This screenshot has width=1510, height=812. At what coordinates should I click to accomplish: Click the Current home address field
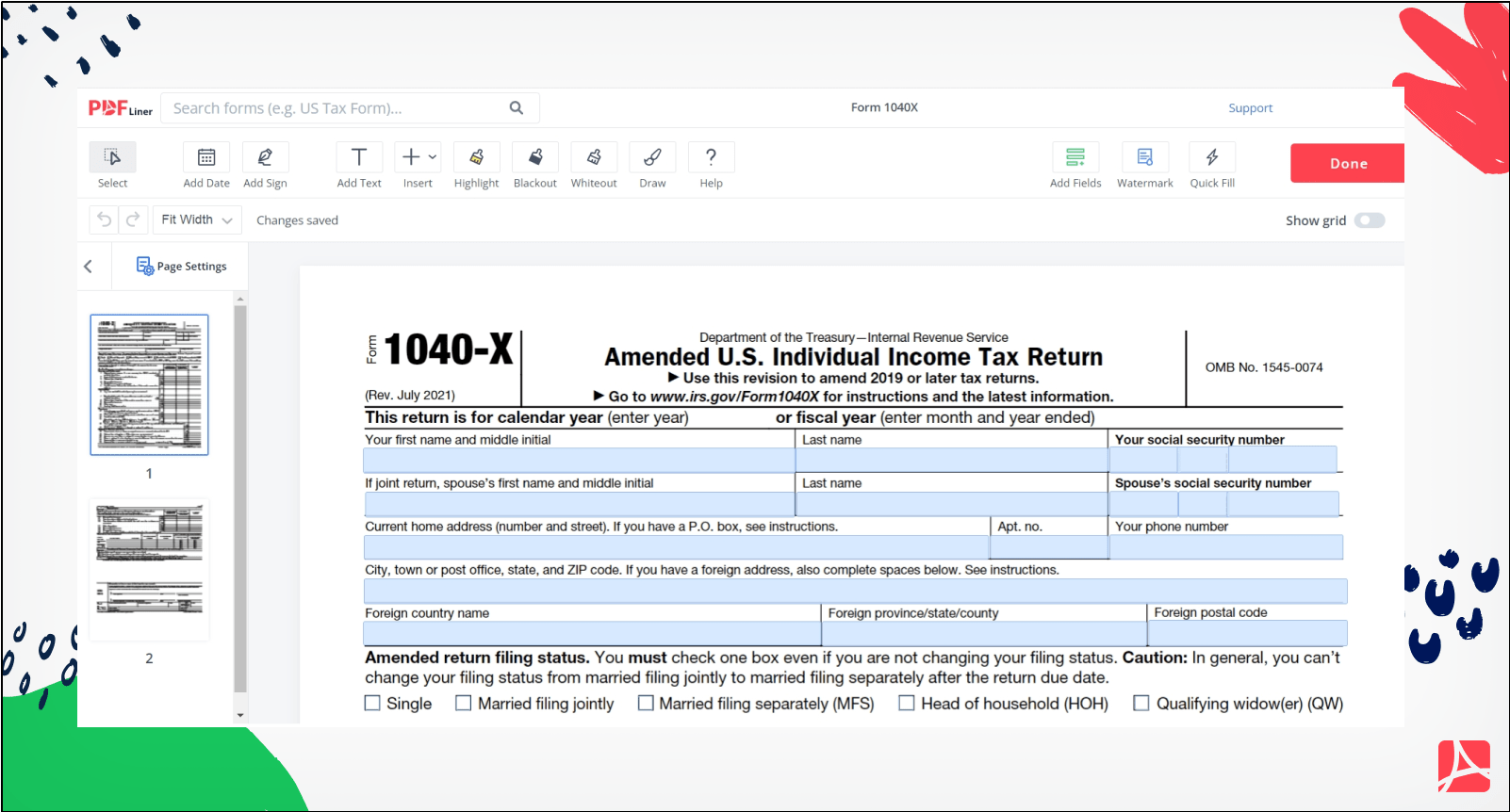tap(676, 547)
